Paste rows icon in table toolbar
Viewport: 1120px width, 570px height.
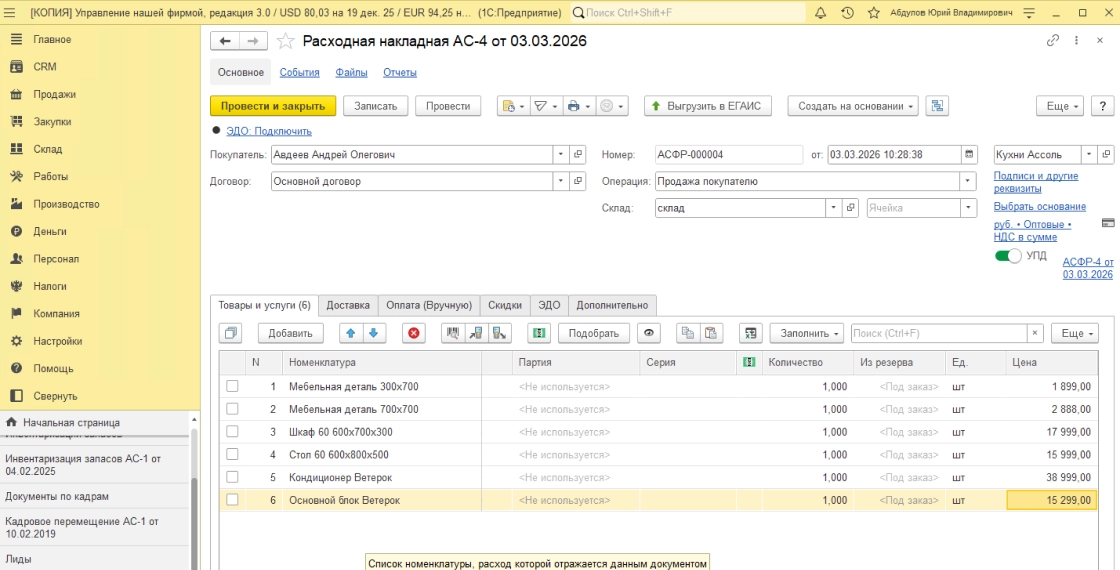coord(711,333)
